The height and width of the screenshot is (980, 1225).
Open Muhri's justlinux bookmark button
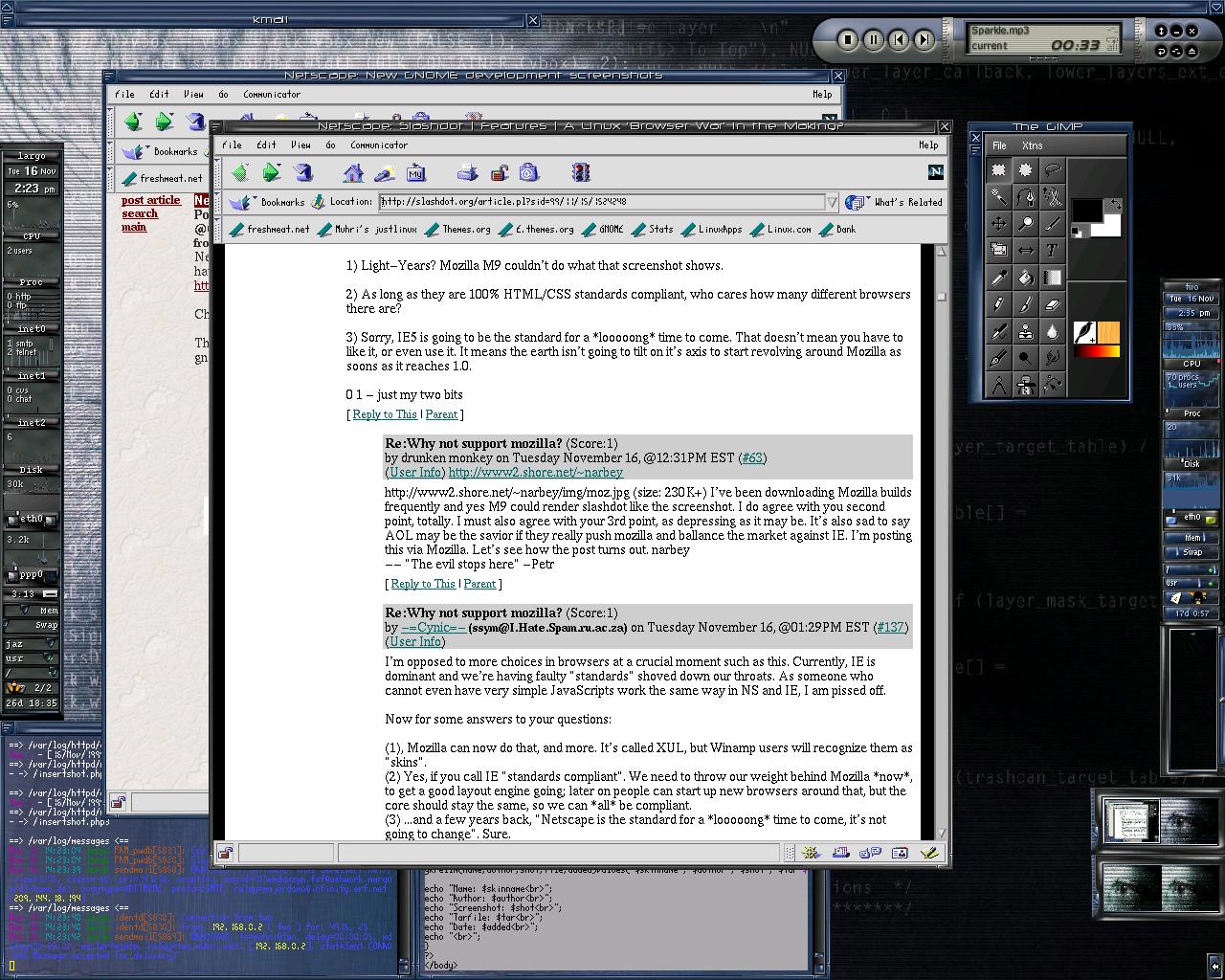(x=367, y=230)
